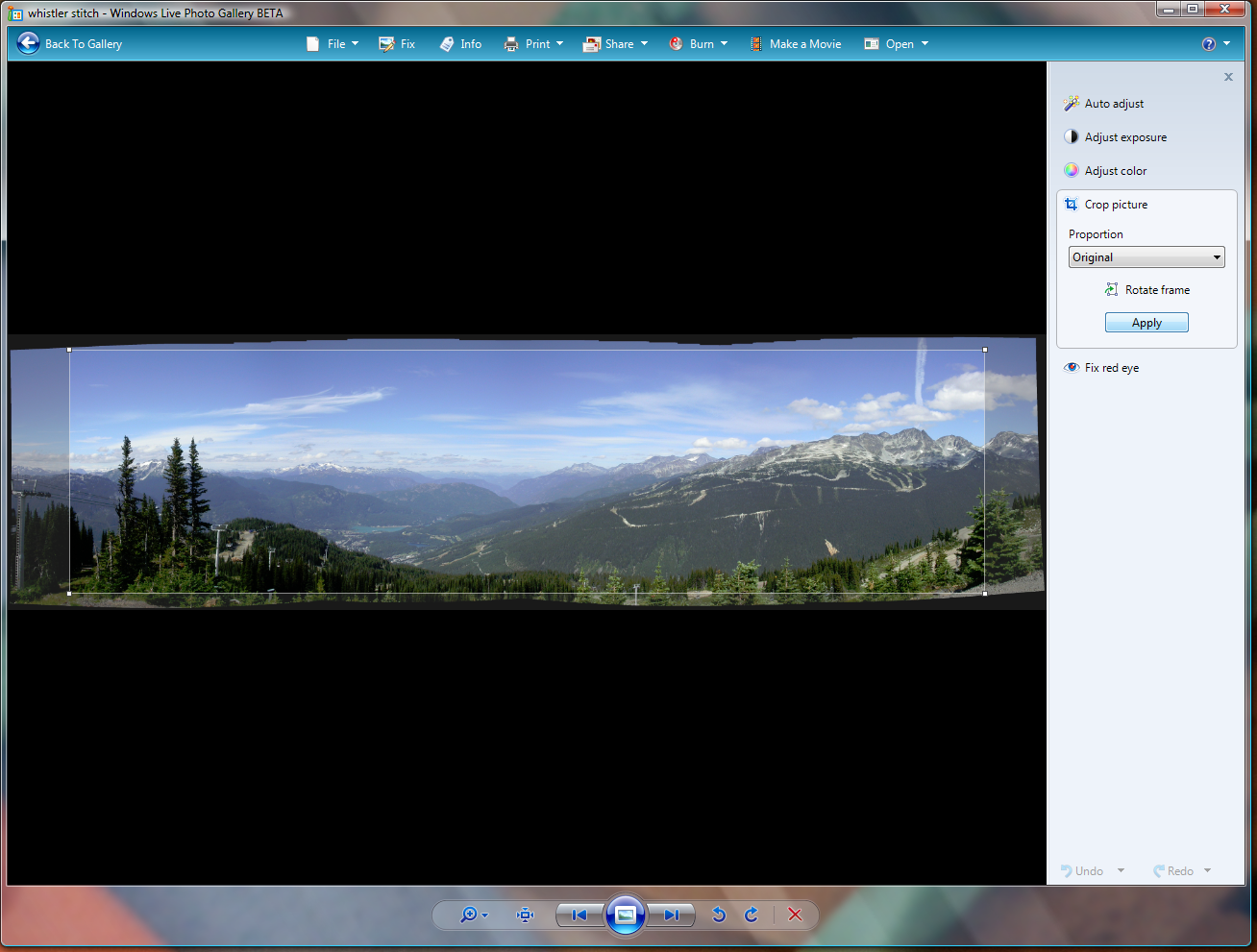The image size is (1257, 952).
Task: Click the Back To Gallery arrow icon
Action: tap(29, 43)
